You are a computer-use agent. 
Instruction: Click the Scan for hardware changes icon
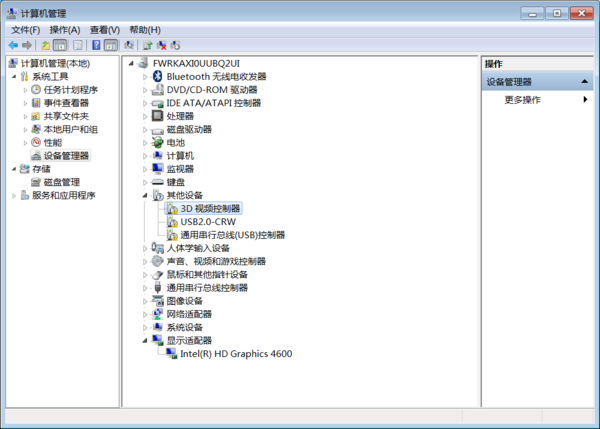(129, 46)
